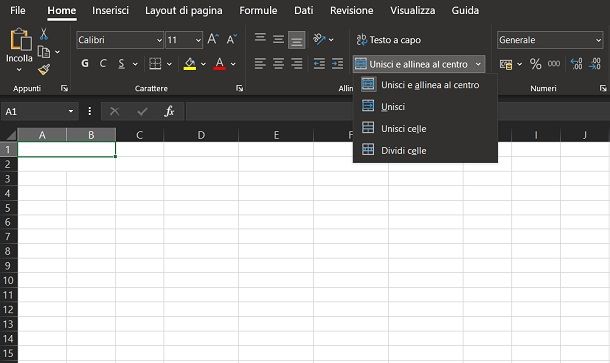Apply the yellow fill color swatch
The width and height of the screenshot is (610, 363).
pos(190,64)
